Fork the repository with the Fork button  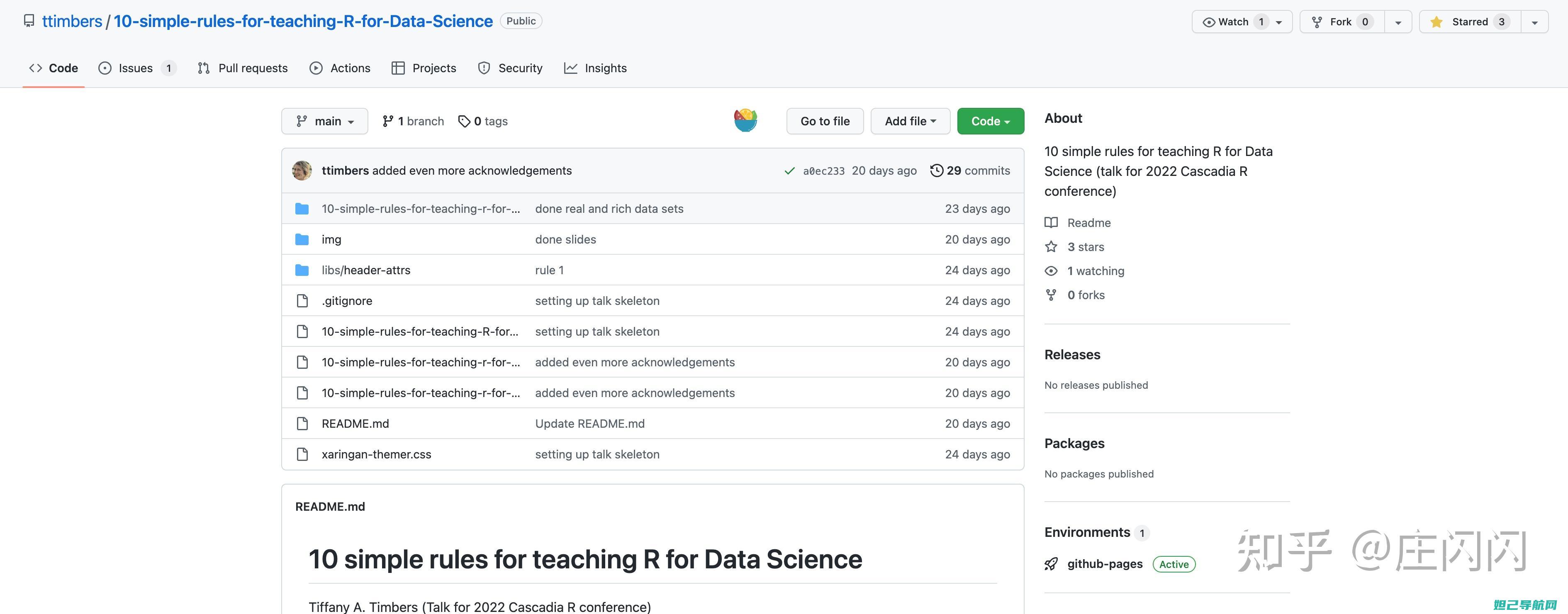(x=1342, y=22)
